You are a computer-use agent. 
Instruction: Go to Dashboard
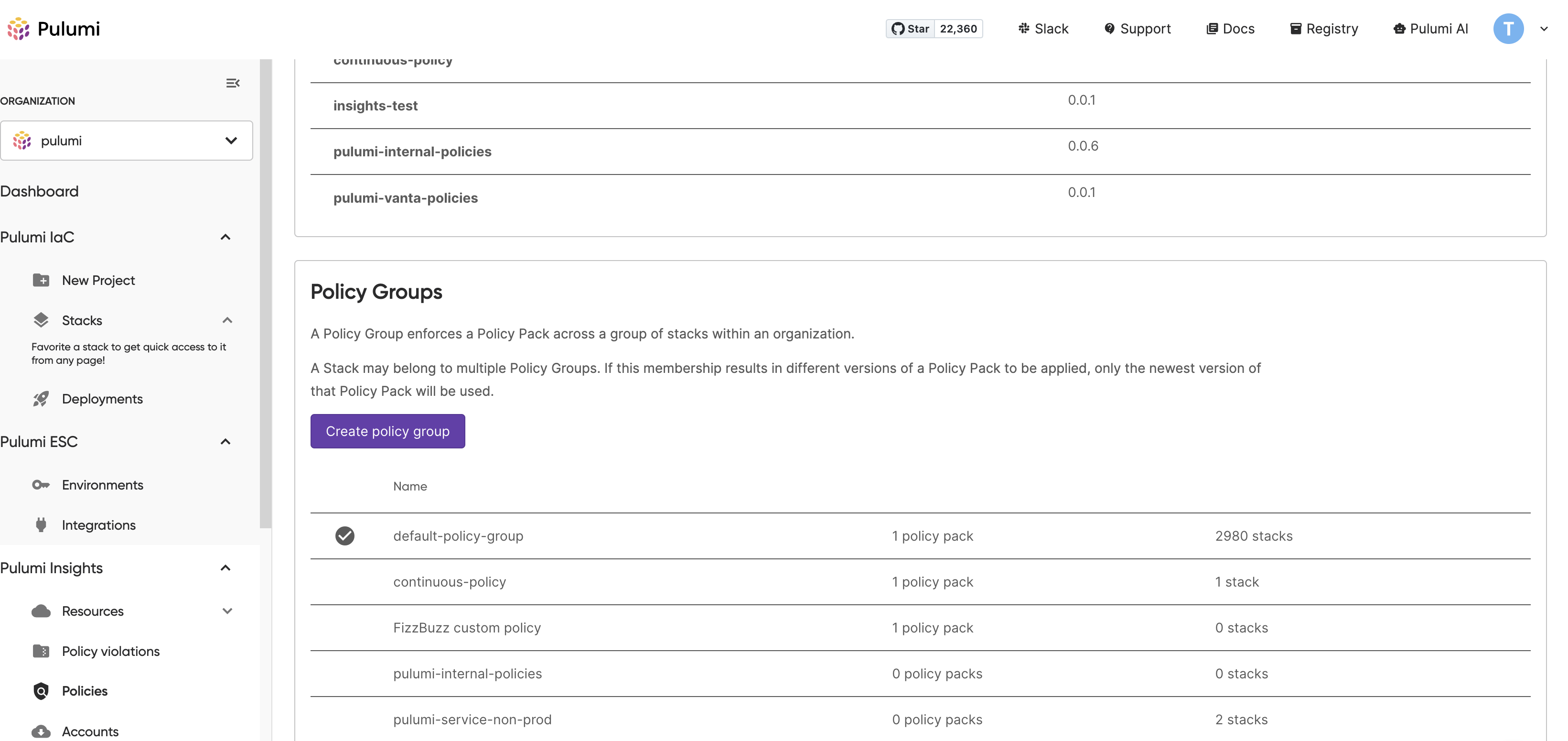pos(40,191)
